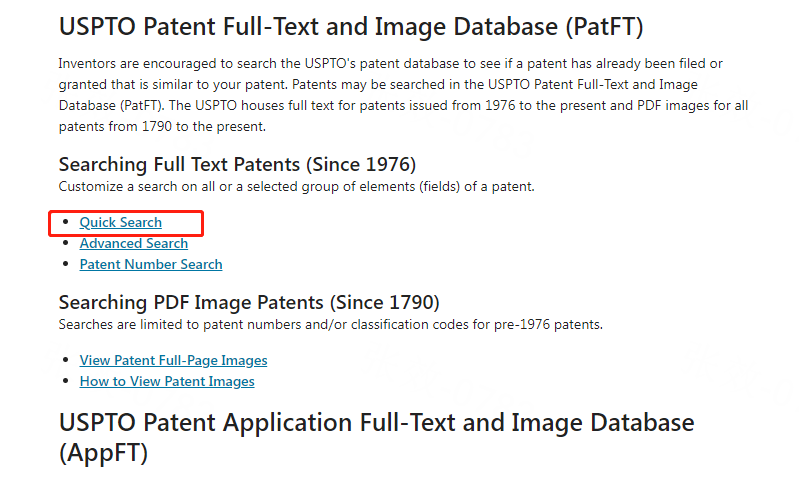This screenshot has height=477, width=799.
Task: Click the (AppFT) heading line
Action: click(x=103, y=453)
